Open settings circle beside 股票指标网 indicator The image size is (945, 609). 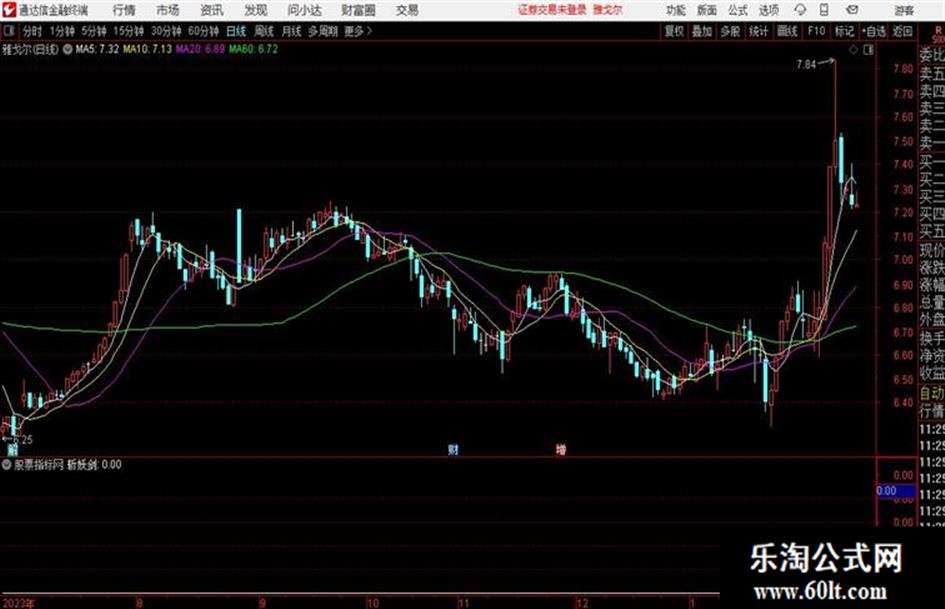click(7, 464)
